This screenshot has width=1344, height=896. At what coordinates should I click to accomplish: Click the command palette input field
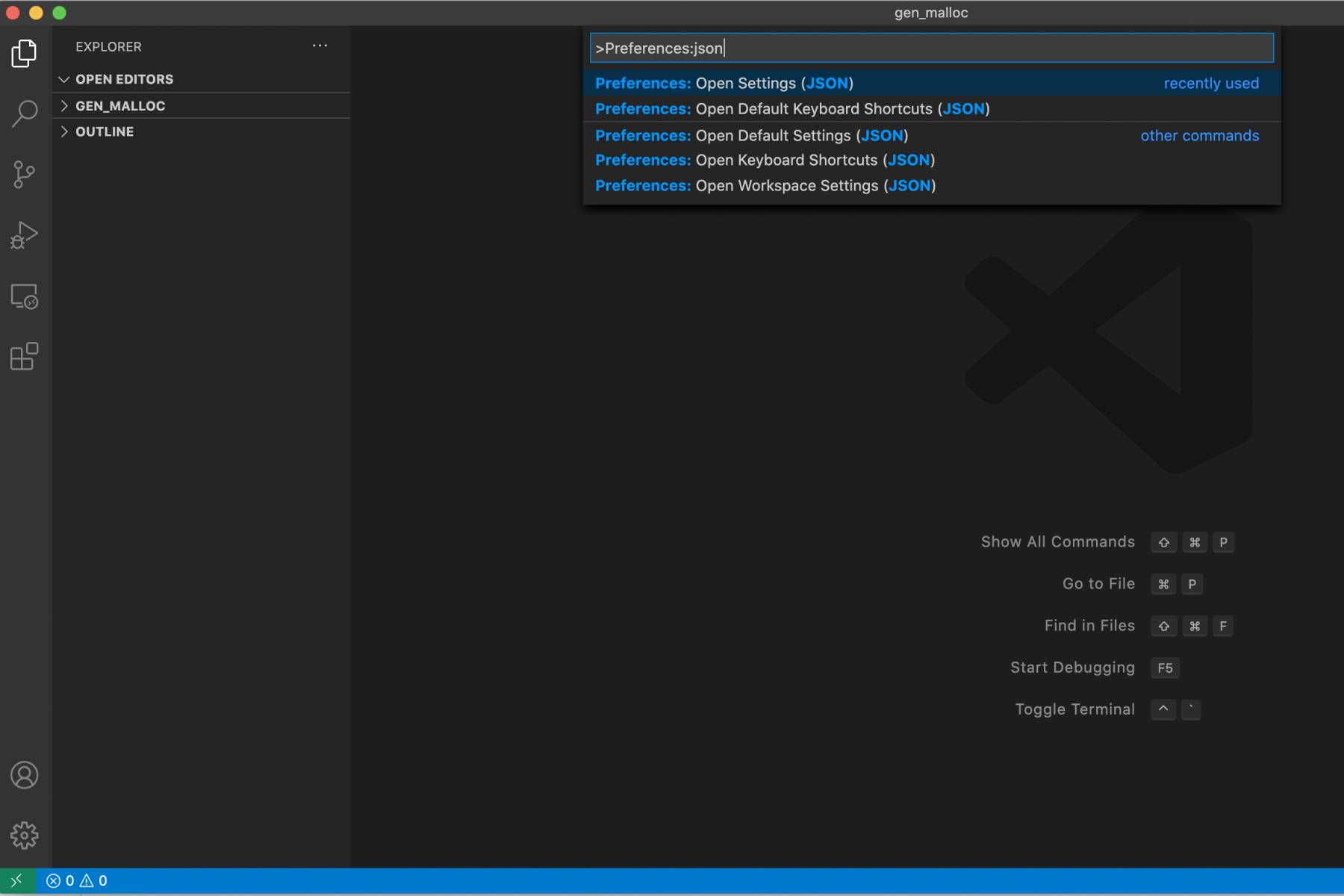[x=930, y=49]
